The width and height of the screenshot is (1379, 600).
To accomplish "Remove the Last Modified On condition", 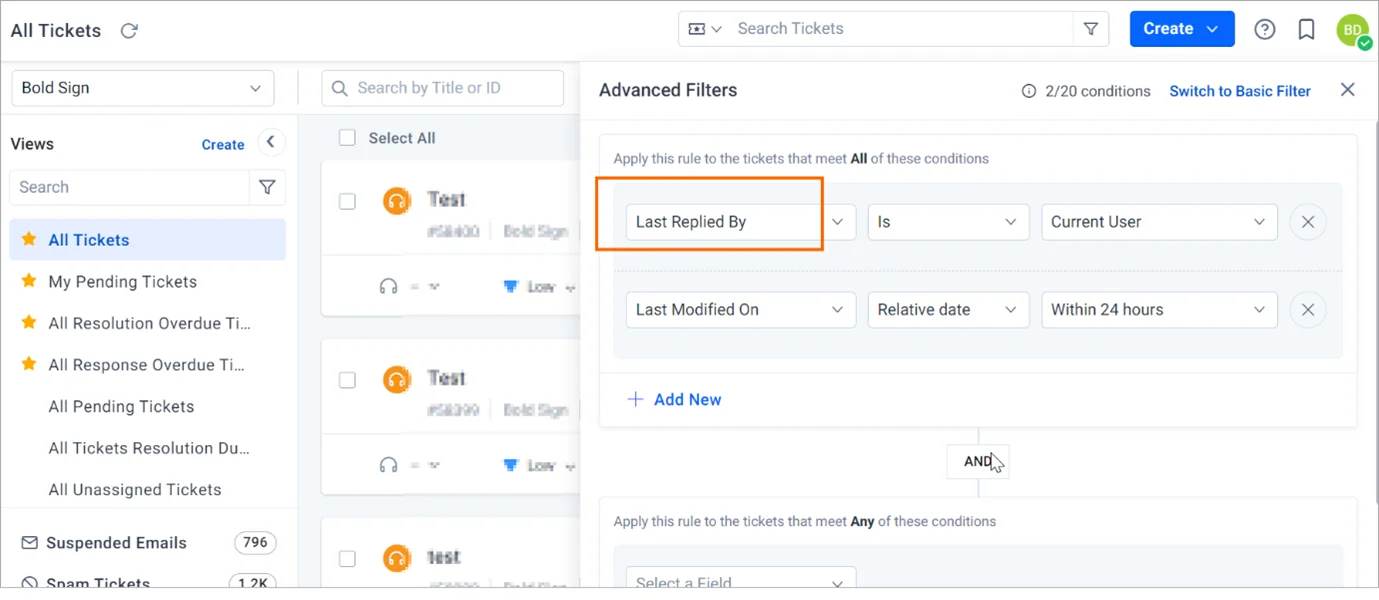I will [1308, 310].
